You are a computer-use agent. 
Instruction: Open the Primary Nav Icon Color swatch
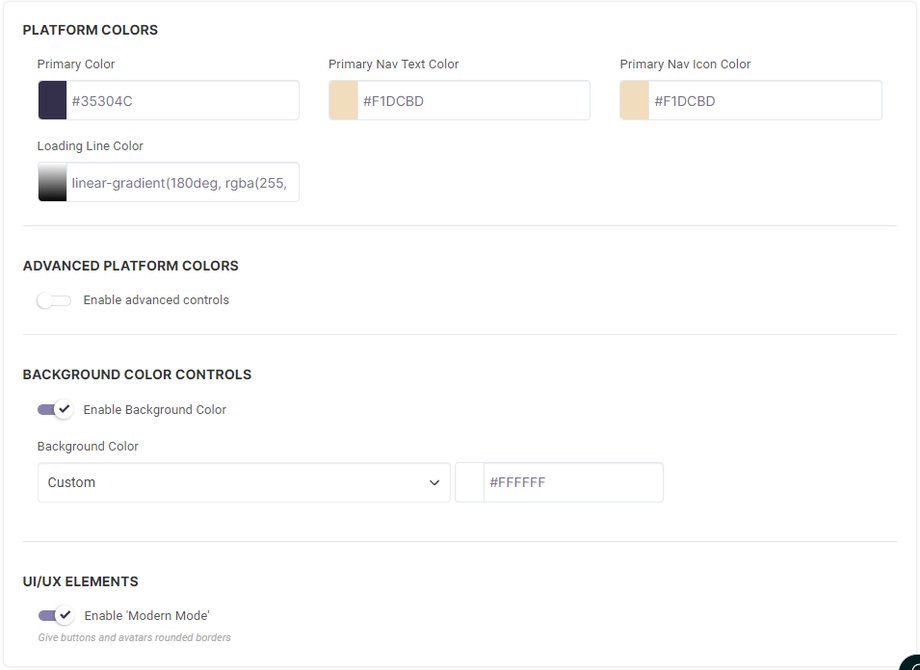(635, 101)
